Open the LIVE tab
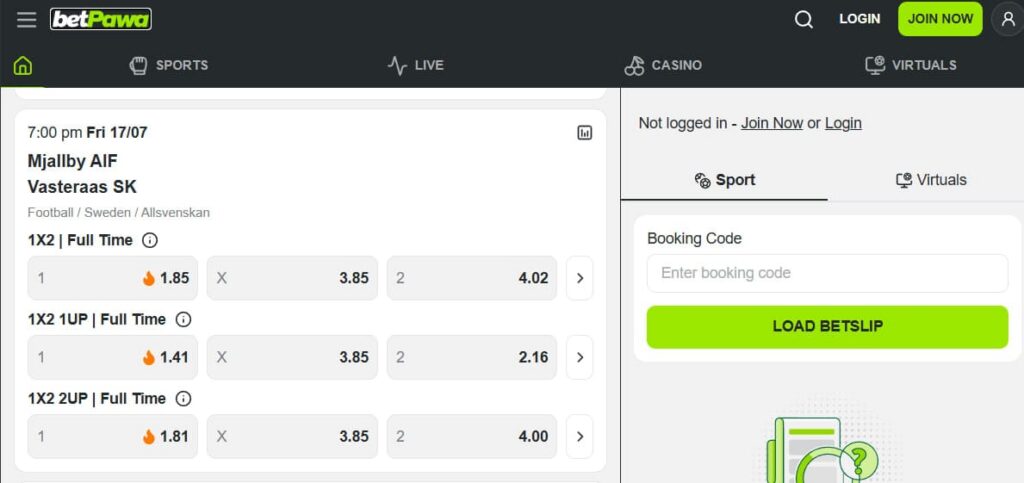 click(415, 65)
